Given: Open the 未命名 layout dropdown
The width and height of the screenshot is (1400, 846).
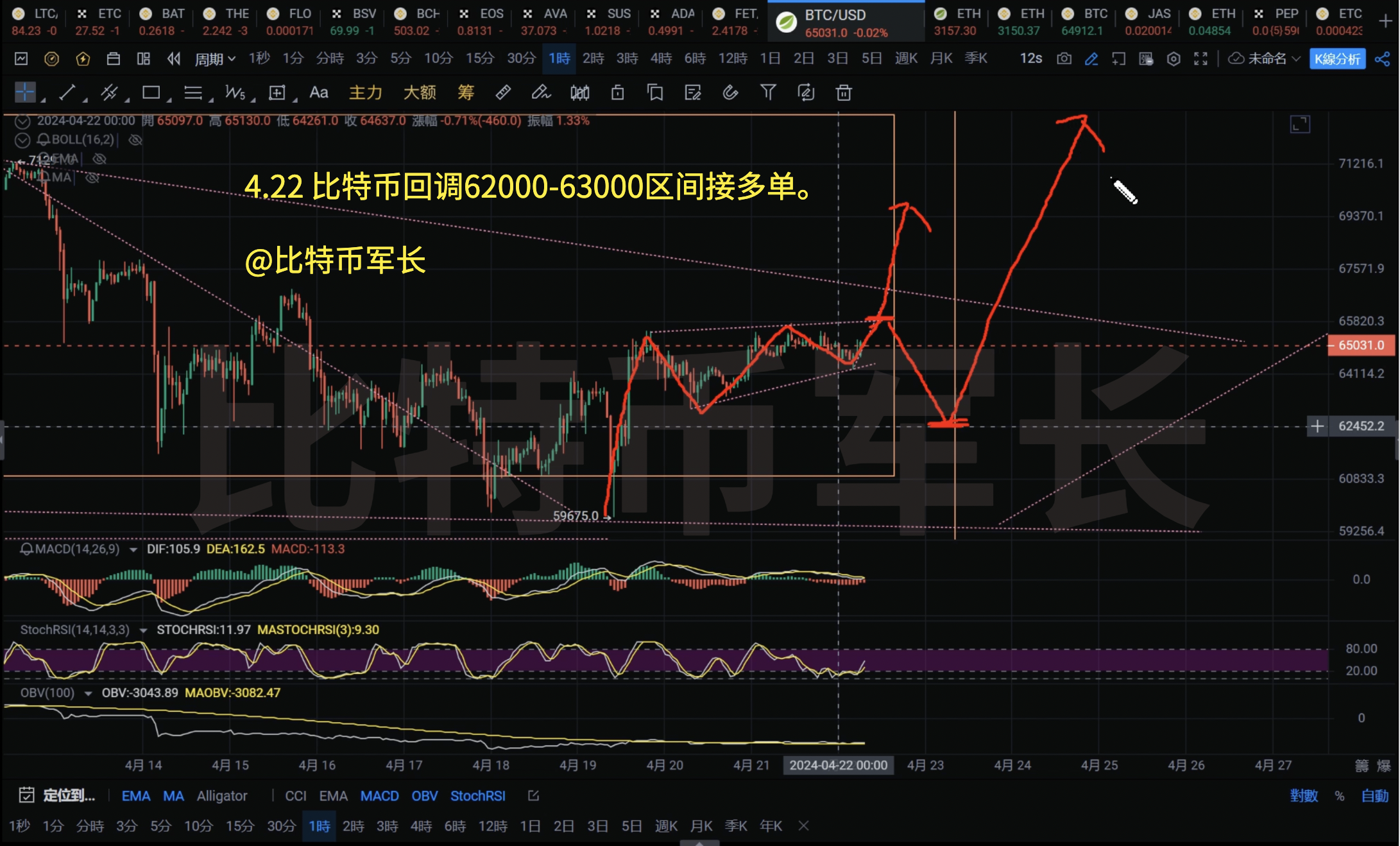Looking at the screenshot, I should pyautogui.click(x=1264, y=59).
